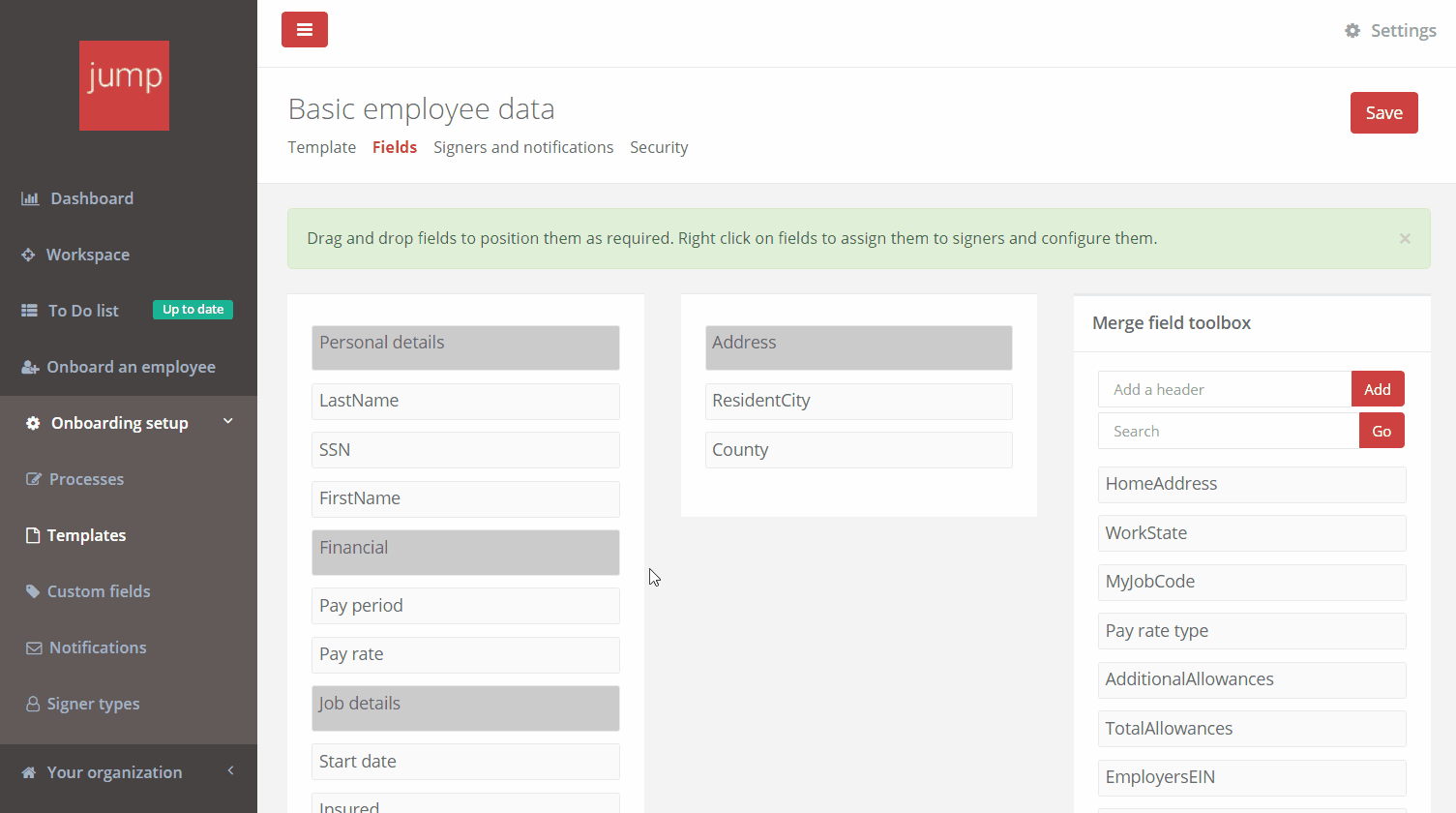The width and height of the screenshot is (1456, 813).
Task: Select the Pay period field
Action: coord(465,606)
